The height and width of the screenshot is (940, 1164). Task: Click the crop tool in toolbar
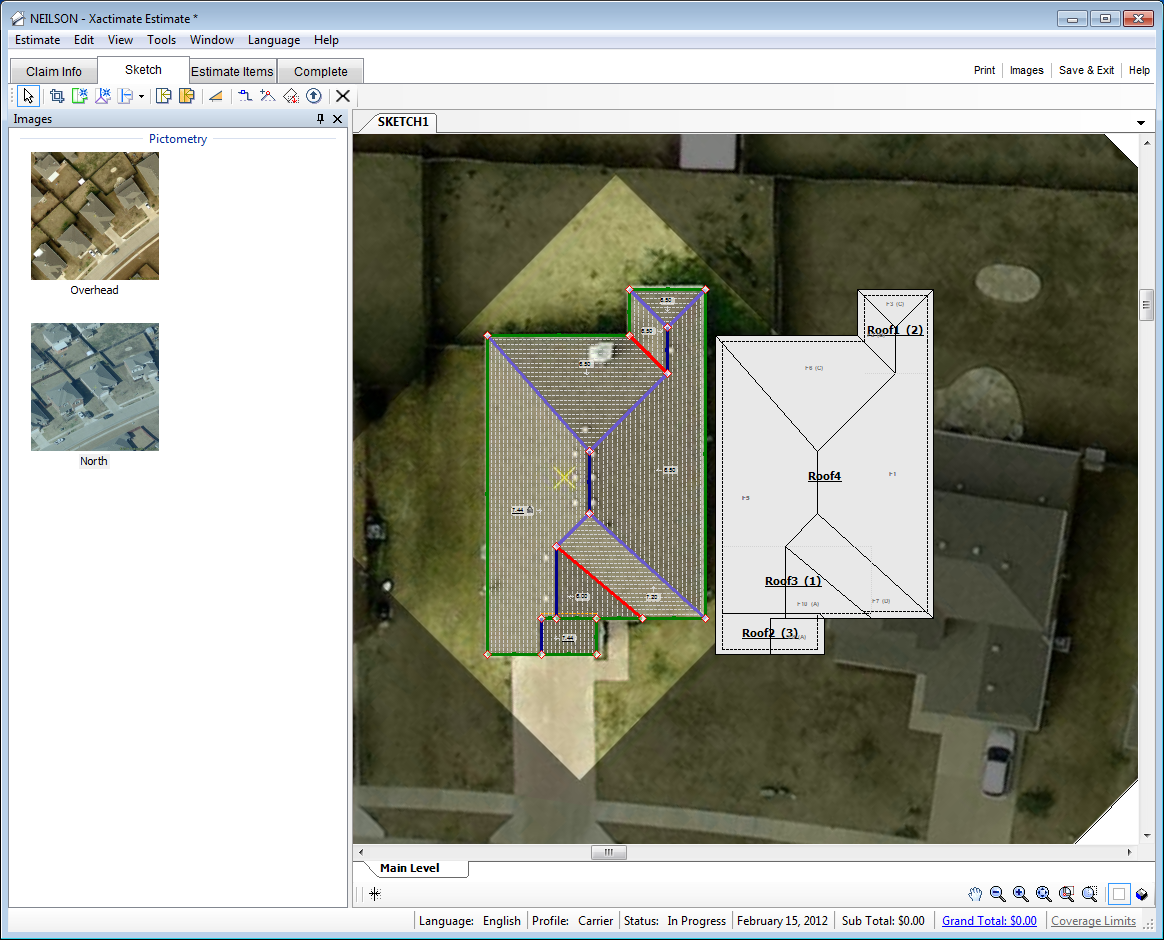point(56,96)
